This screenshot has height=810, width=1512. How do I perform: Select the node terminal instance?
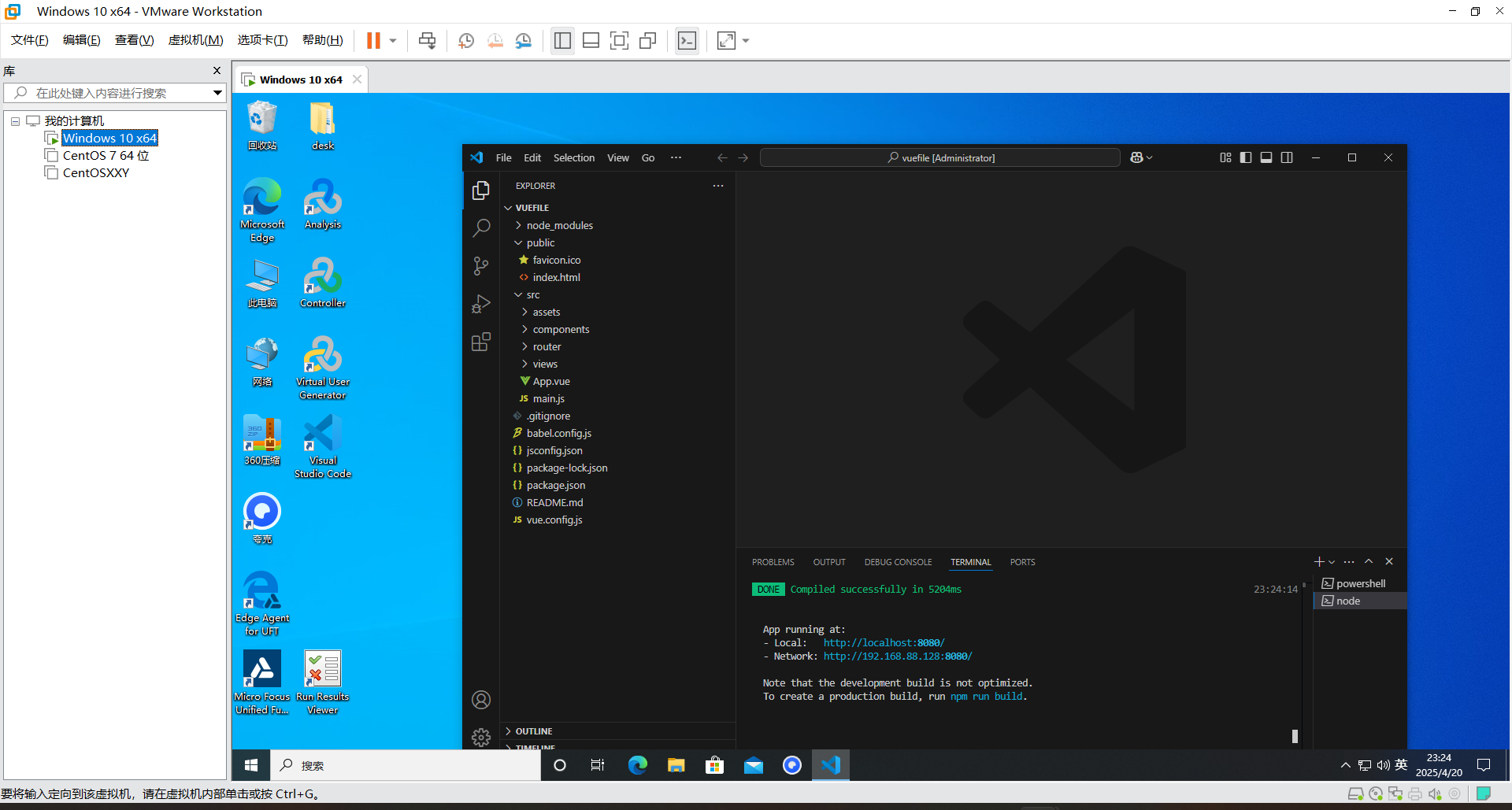(x=1360, y=601)
